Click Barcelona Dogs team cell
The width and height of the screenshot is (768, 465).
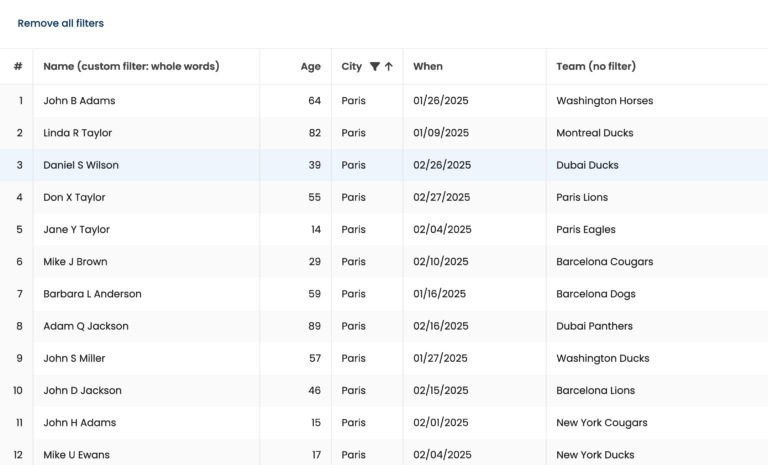[596, 294]
